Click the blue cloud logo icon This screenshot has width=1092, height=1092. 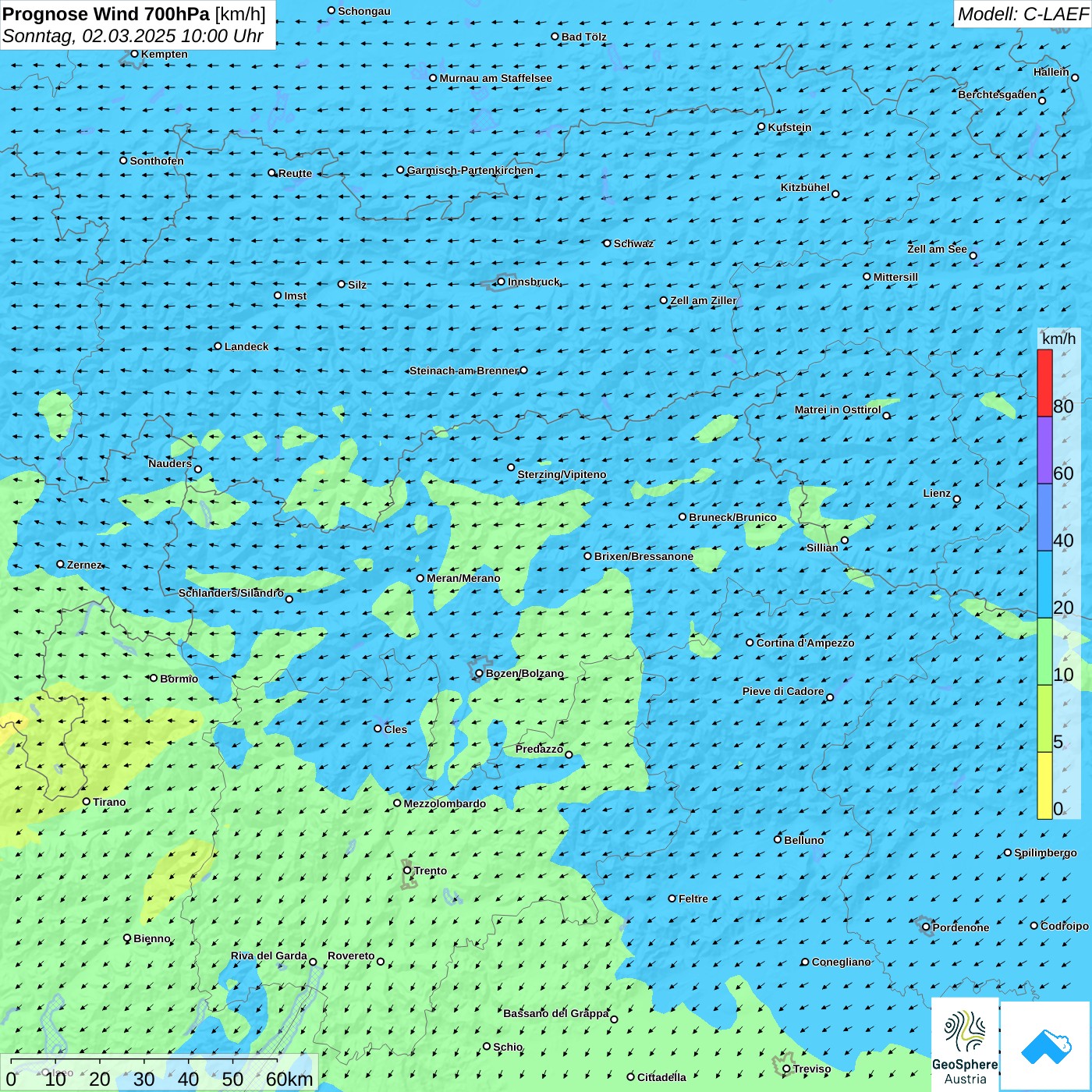click(1046, 1046)
